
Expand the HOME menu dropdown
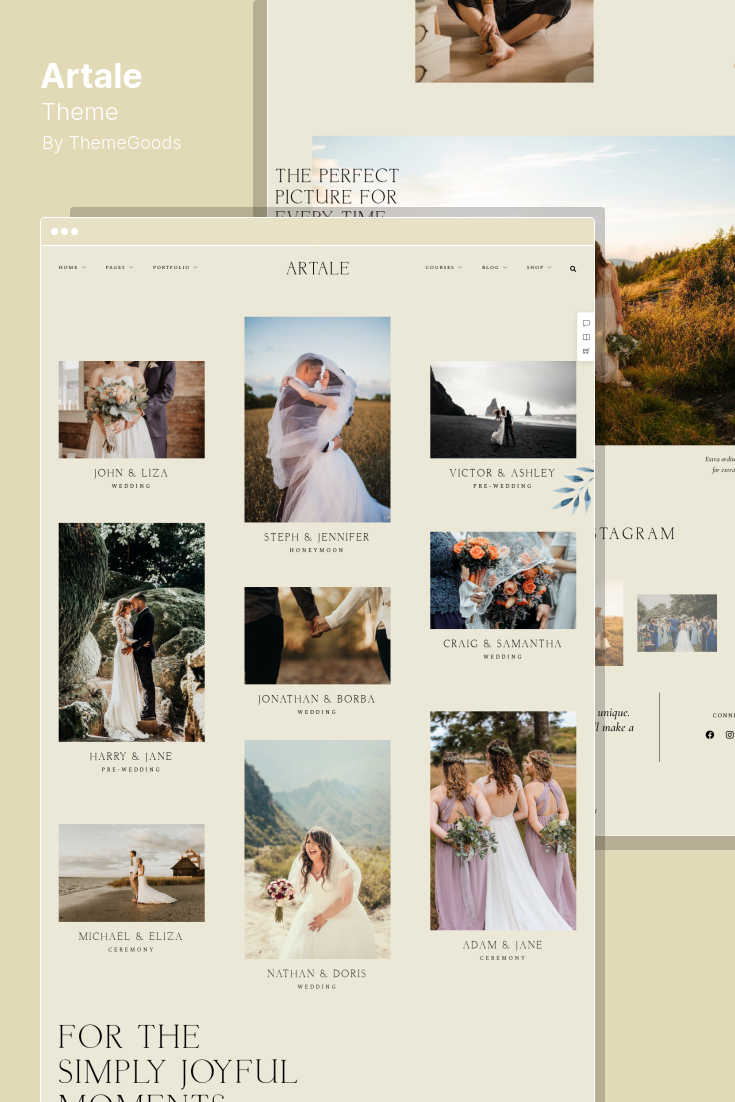coord(72,268)
